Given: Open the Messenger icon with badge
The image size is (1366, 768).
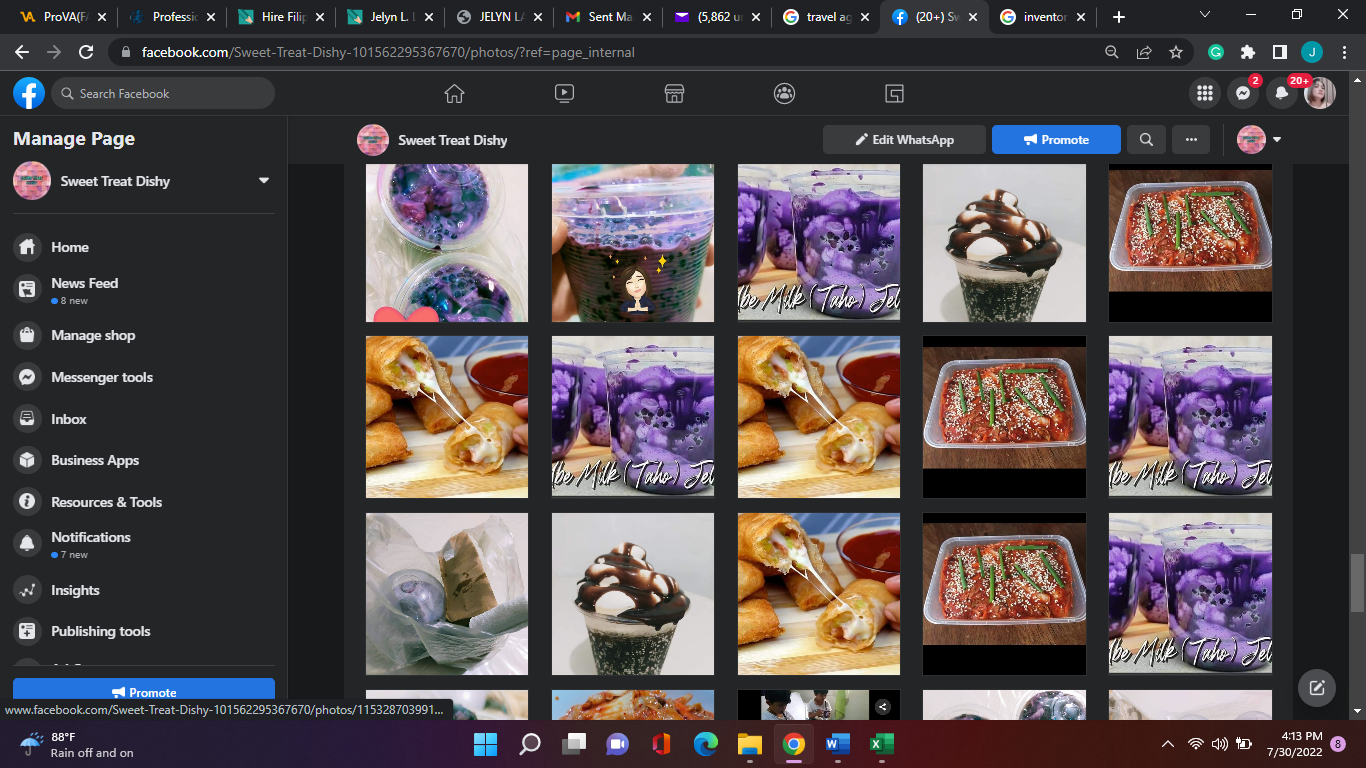Looking at the screenshot, I should tap(1243, 93).
